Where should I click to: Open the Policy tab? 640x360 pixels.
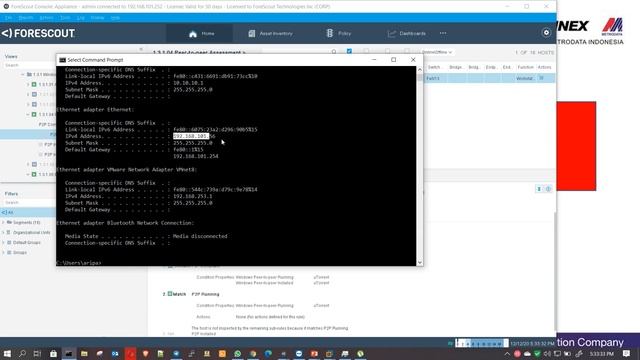(x=339, y=33)
